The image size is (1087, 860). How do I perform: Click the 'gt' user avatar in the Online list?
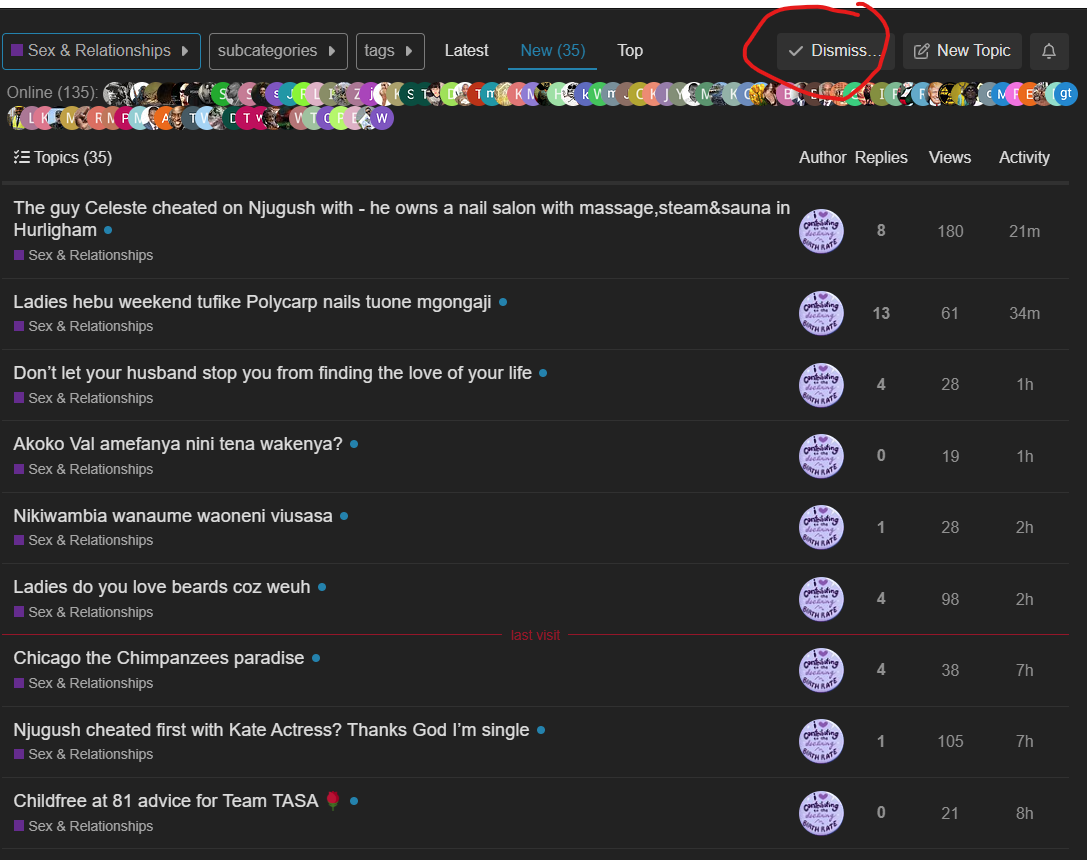pyautogui.click(x=1066, y=93)
